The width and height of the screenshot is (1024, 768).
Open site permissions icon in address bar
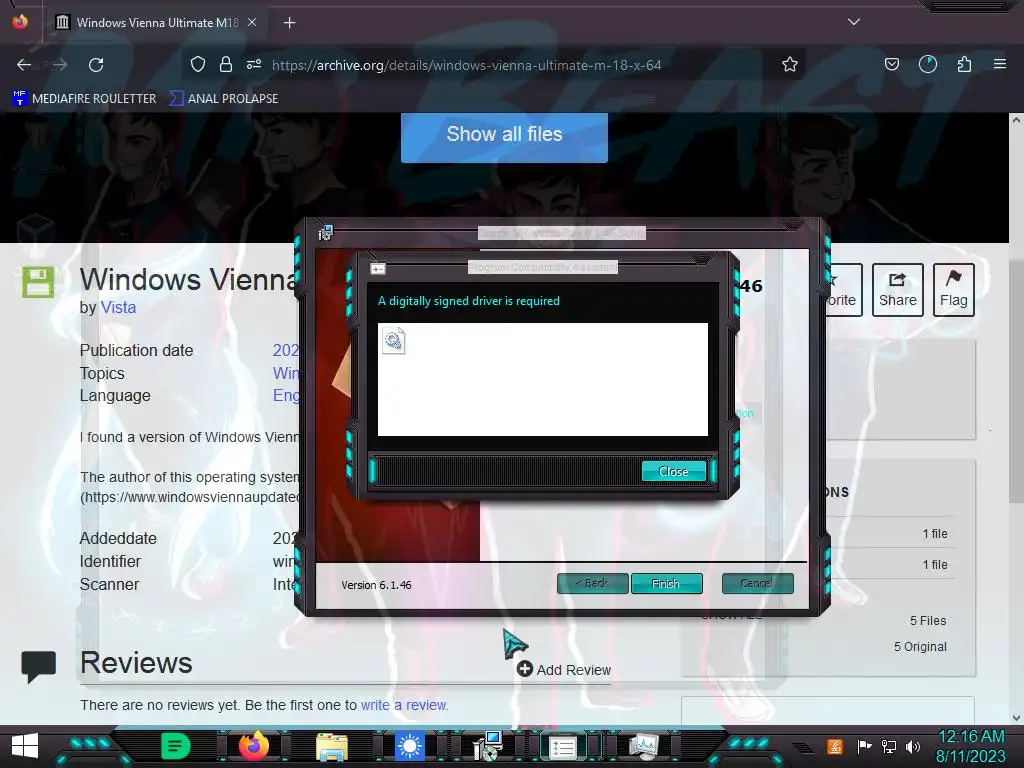(254, 65)
